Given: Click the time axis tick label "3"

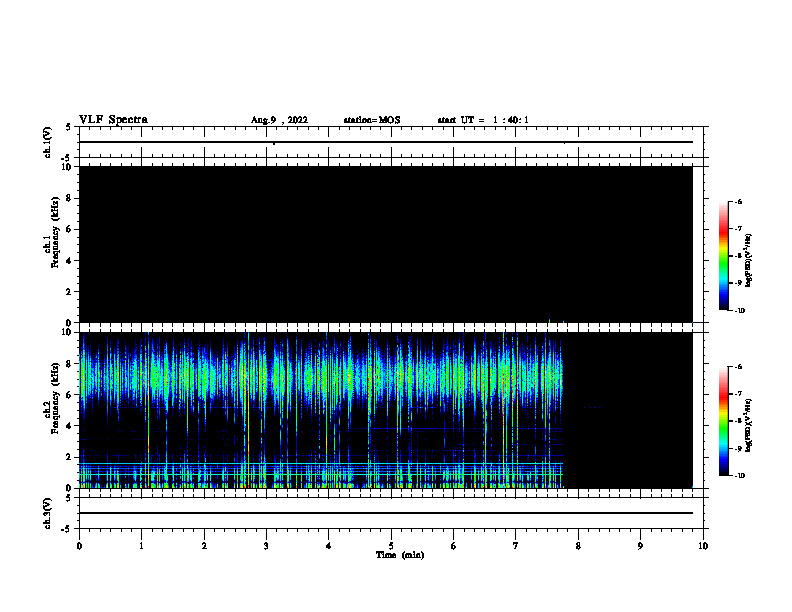Looking at the screenshot, I should click(266, 546).
